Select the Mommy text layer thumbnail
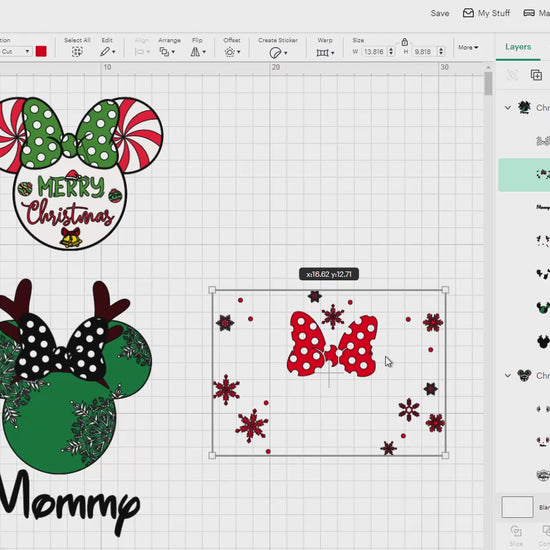The height and width of the screenshot is (550, 550). [x=543, y=207]
